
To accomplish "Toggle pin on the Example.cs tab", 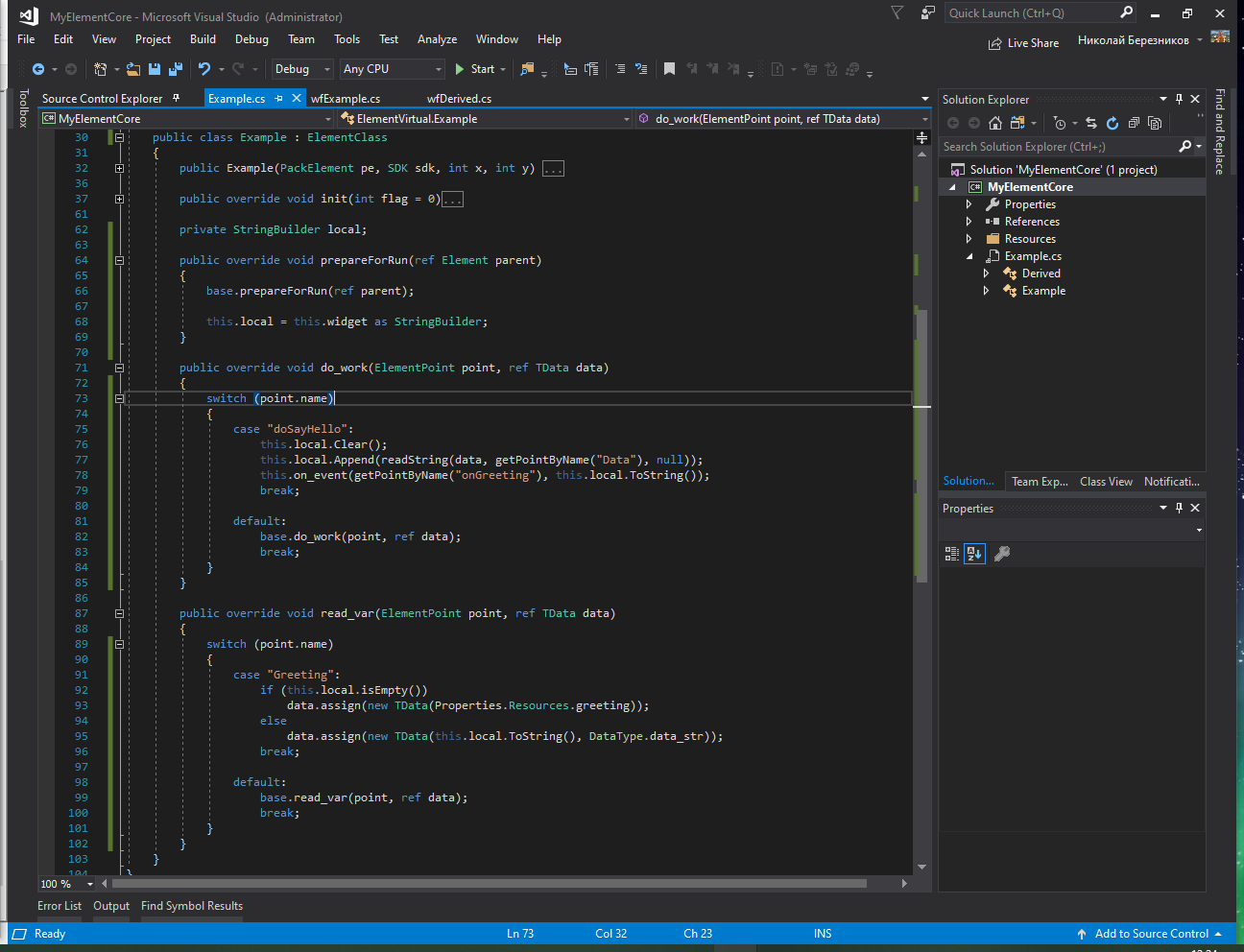I will [x=278, y=99].
